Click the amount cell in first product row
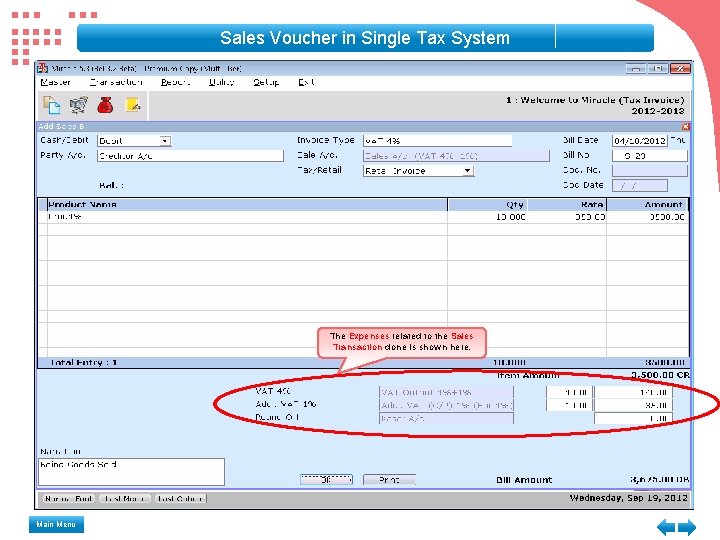 647,217
